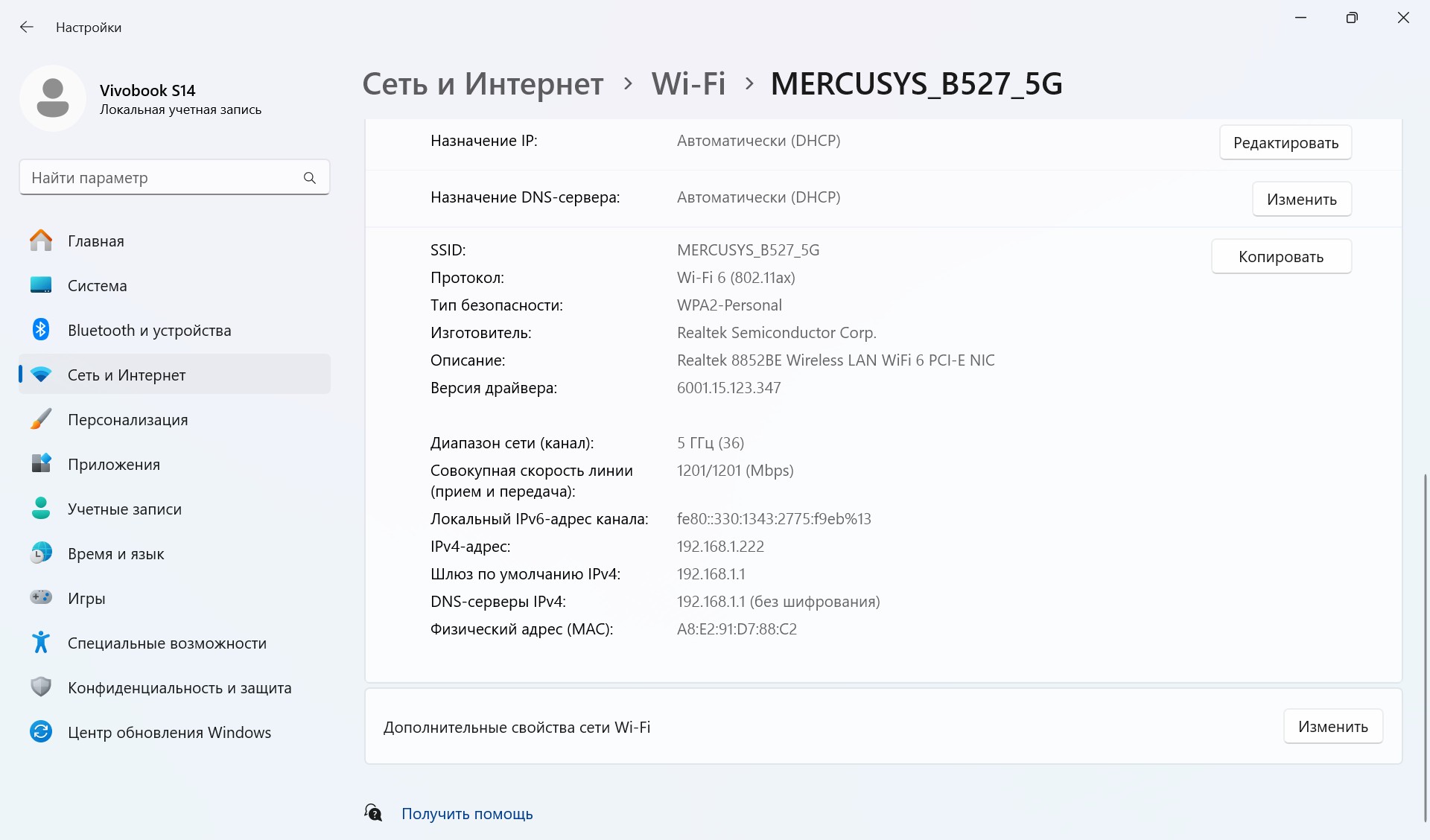Click the back arrow icon

27,28
